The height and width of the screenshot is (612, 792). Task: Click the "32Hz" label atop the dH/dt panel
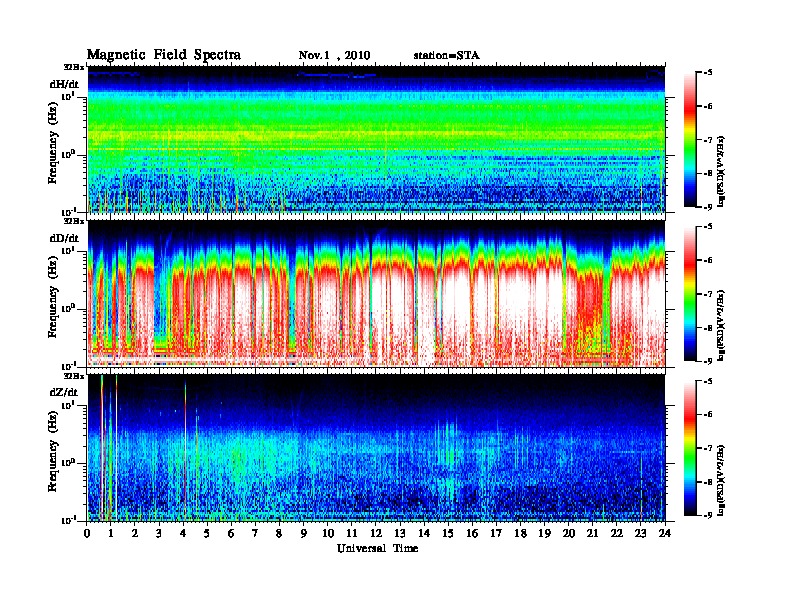pos(74,67)
